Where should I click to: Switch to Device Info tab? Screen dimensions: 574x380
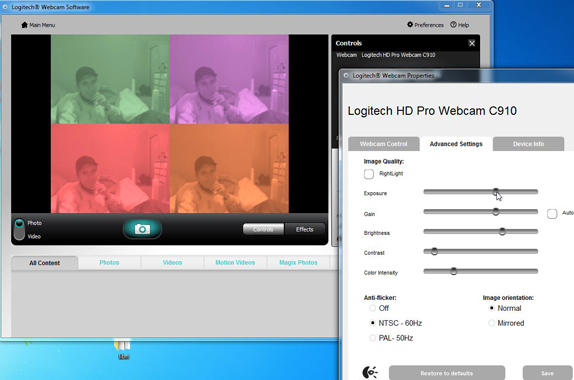(x=528, y=144)
